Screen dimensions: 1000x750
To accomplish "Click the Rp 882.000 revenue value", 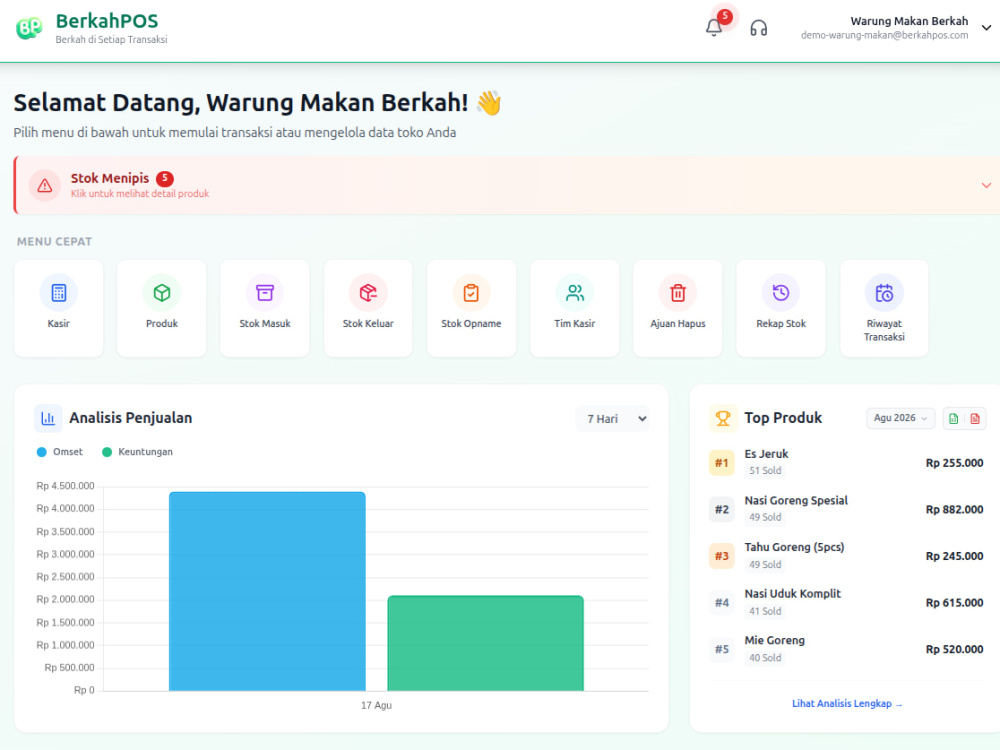I will point(954,510).
